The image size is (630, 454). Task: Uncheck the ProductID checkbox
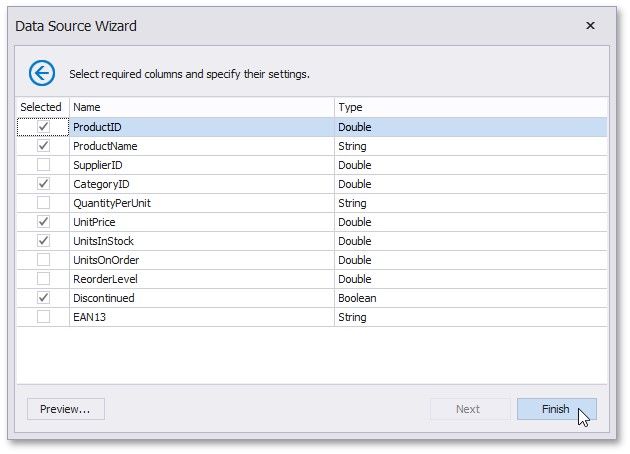[43, 127]
